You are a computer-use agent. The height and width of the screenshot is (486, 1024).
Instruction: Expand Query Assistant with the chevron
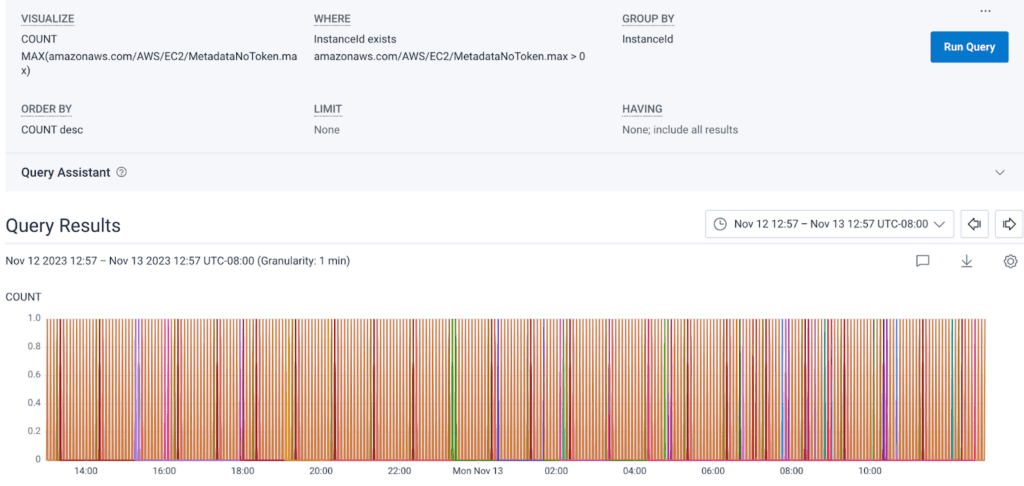999,172
